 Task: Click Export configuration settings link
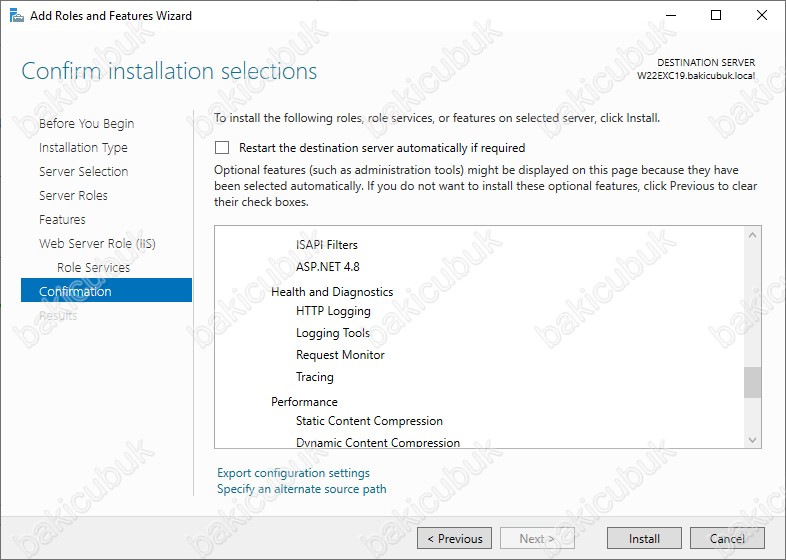pyautogui.click(x=293, y=473)
